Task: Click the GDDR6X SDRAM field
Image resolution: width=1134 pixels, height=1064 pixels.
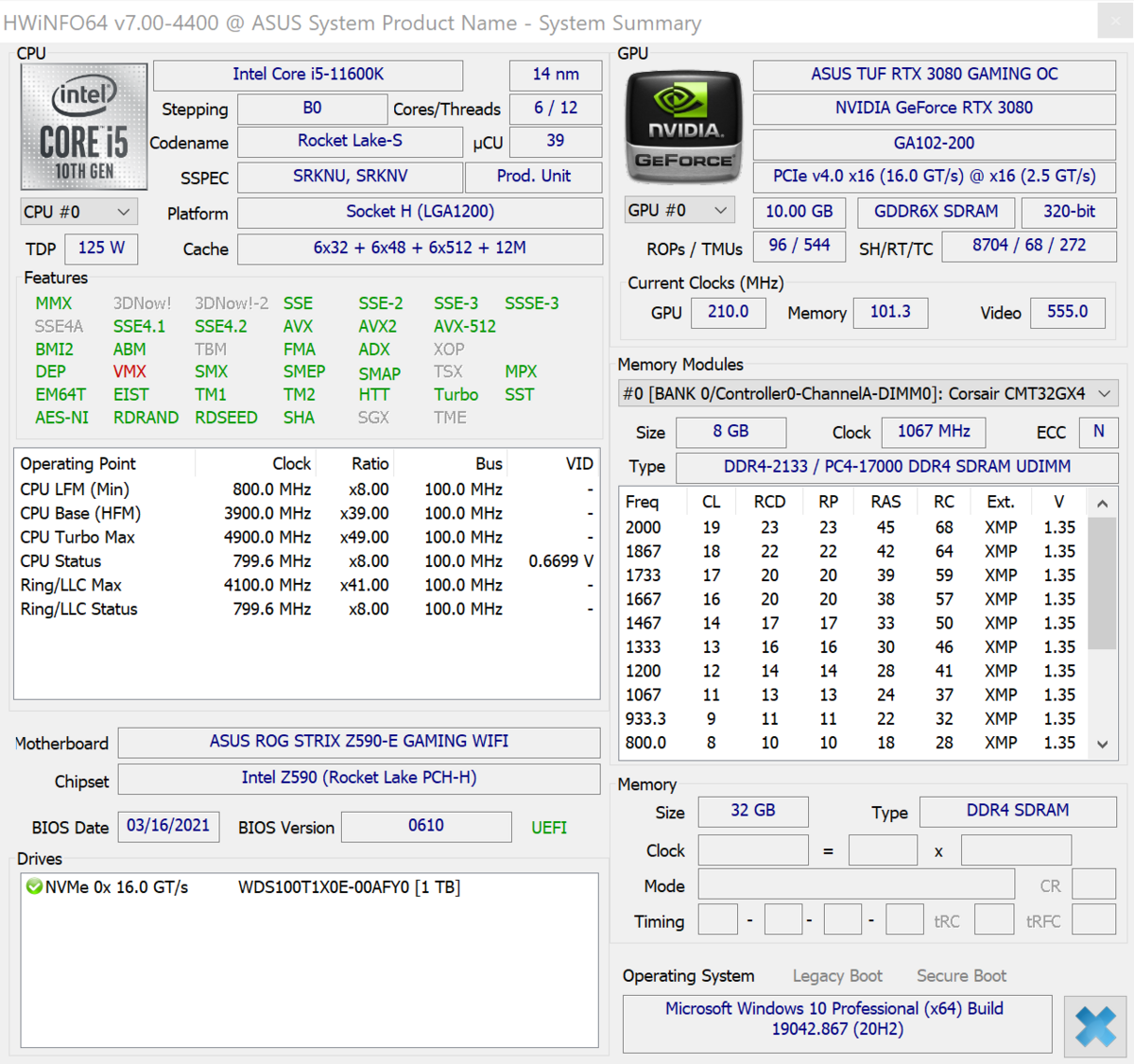Action: (x=936, y=212)
